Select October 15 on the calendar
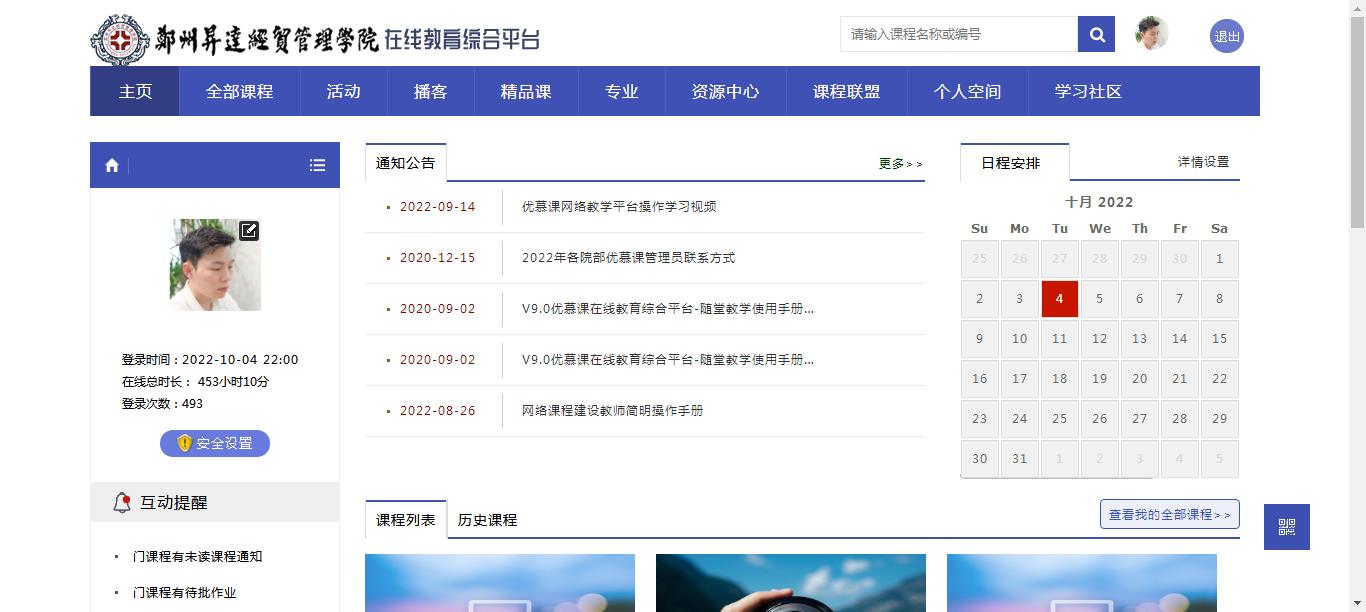This screenshot has height=612, width=1366. click(1219, 339)
